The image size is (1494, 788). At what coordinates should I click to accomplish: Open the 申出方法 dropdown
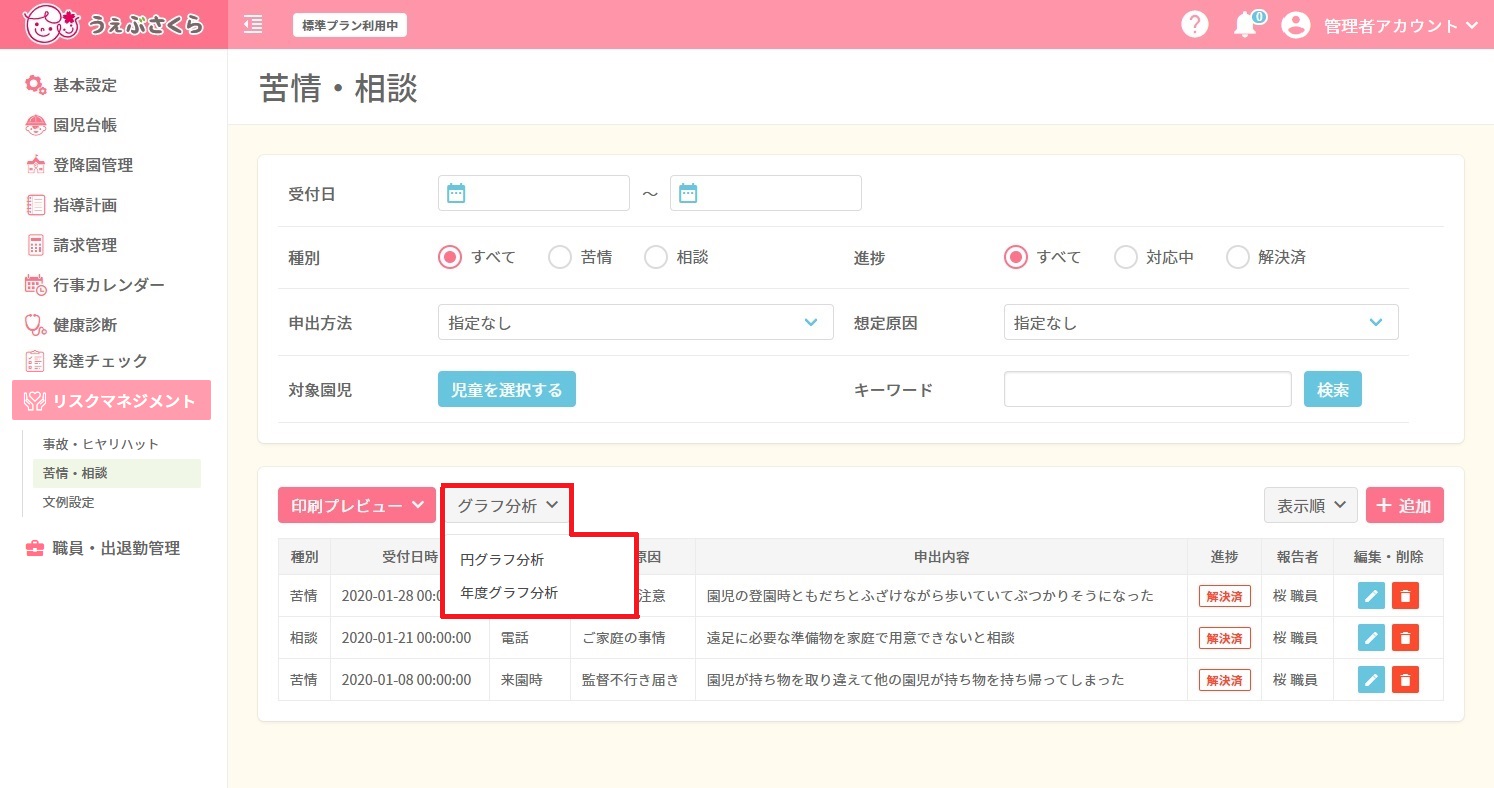click(x=636, y=323)
